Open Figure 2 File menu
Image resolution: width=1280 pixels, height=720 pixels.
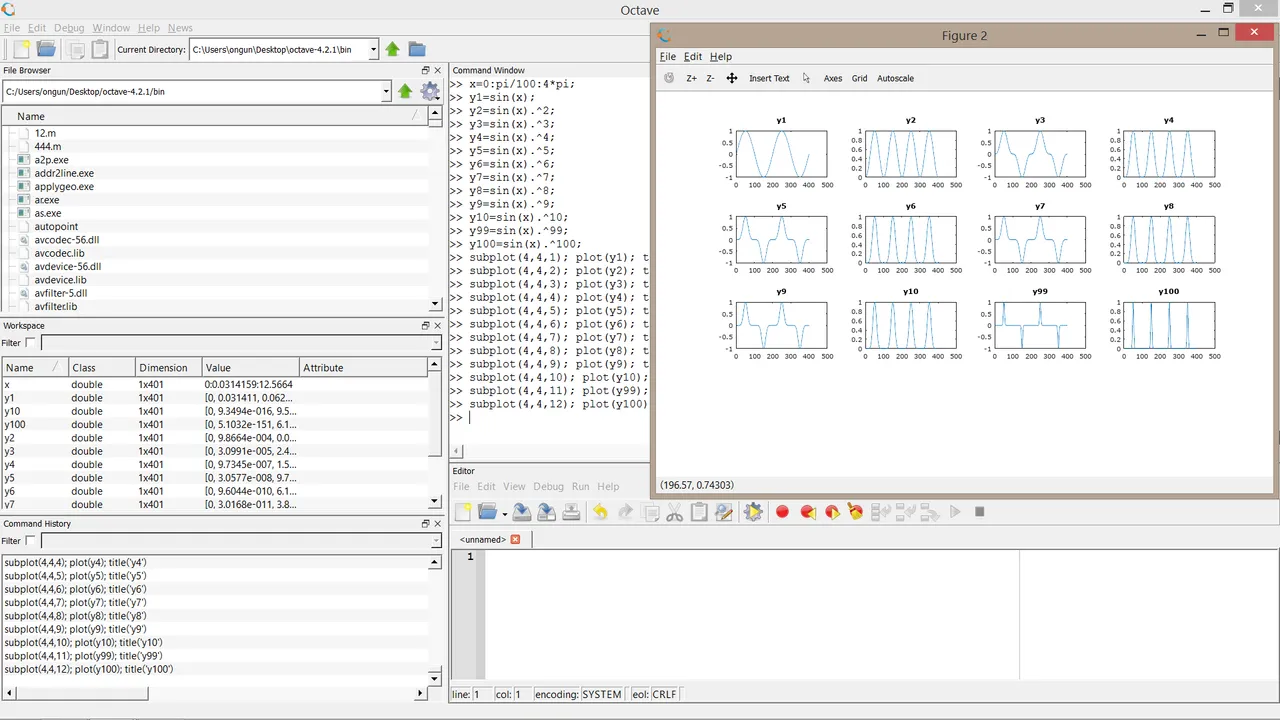(667, 57)
